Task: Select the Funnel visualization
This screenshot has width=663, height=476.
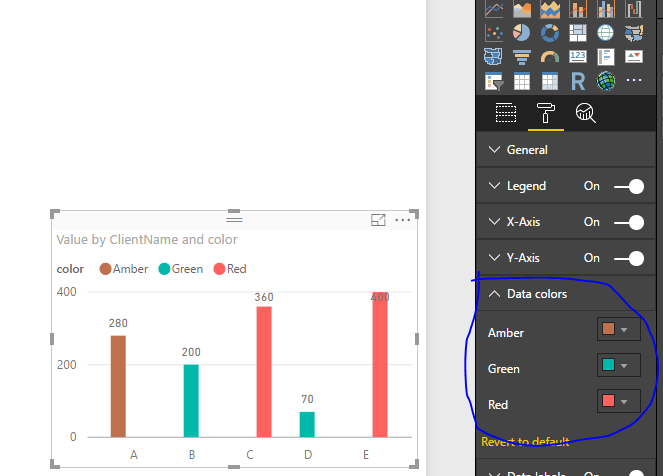Action: [522, 57]
